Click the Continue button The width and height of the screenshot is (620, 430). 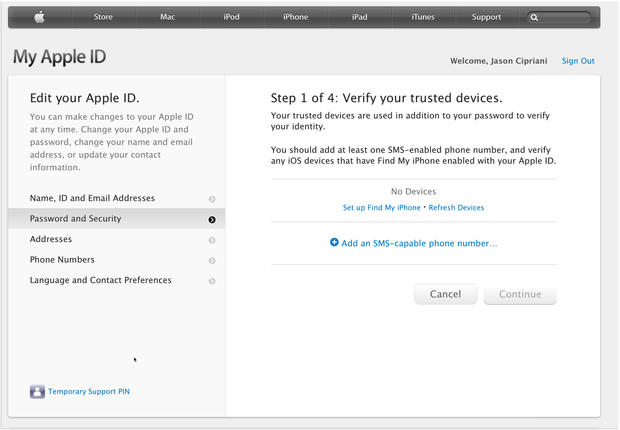tap(520, 294)
